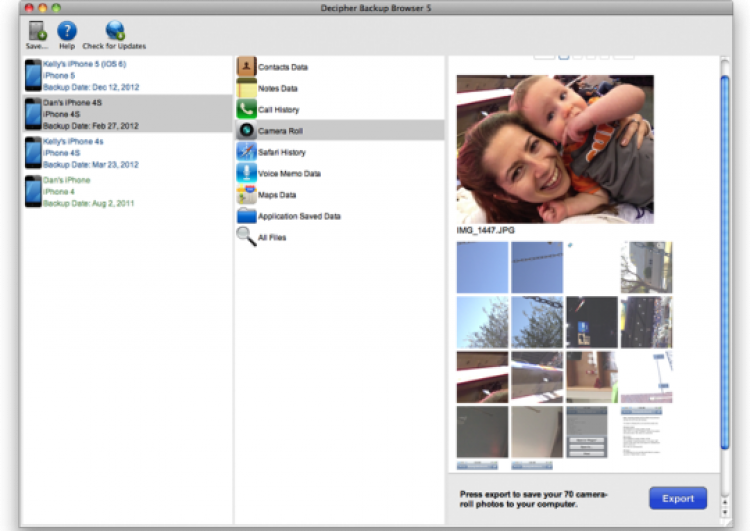This screenshot has height=531, width=750.
Task: Select Kelly's iPhone 5 (iOS 6) device icon
Action: (33, 75)
